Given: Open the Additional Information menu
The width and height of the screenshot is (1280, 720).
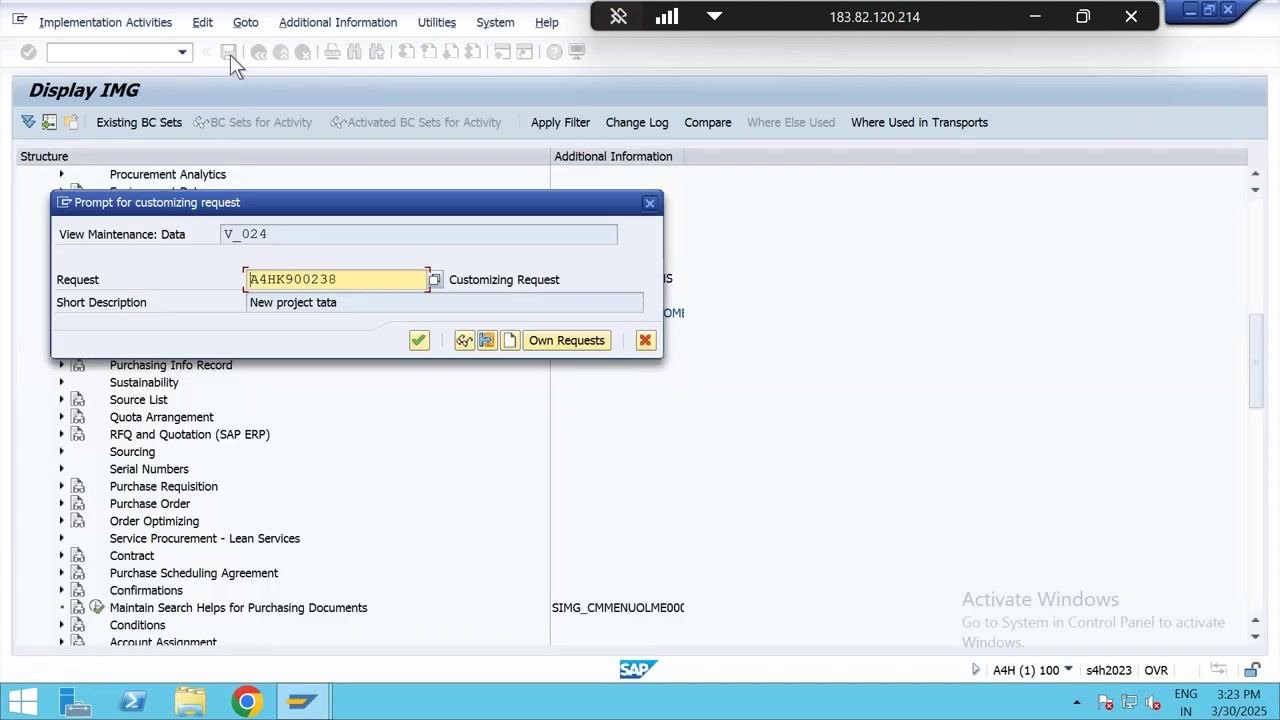Looking at the screenshot, I should pos(338,22).
